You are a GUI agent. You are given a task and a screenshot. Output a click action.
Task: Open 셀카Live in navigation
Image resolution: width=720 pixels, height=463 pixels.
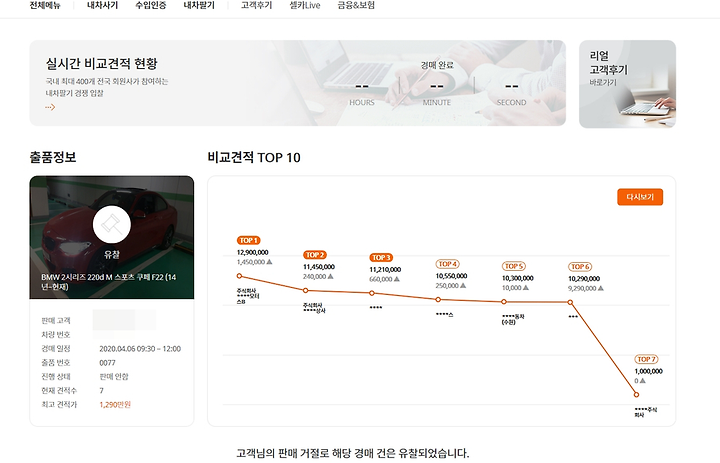[x=305, y=6]
